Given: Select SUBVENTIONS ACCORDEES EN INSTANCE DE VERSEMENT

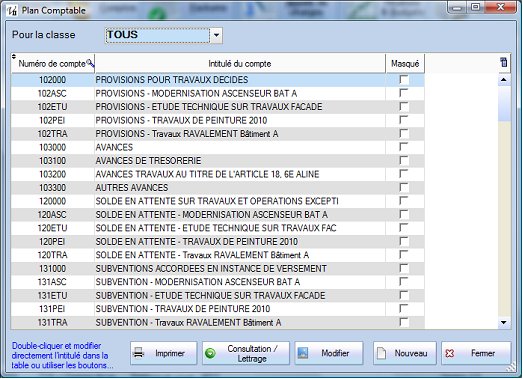Looking at the screenshot, I should [211, 268].
